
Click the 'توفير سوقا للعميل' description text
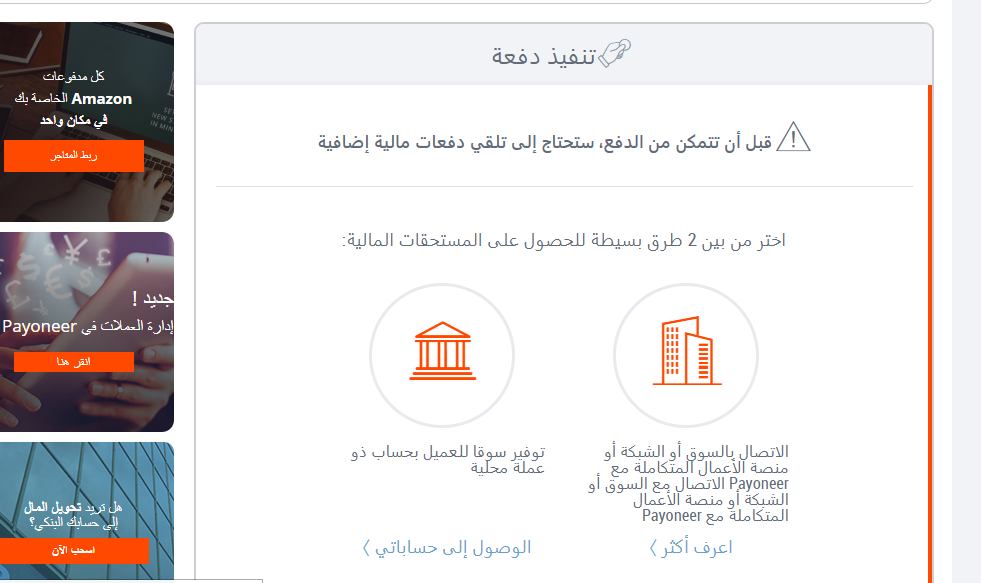pyautogui.click(x=448, y=460)
